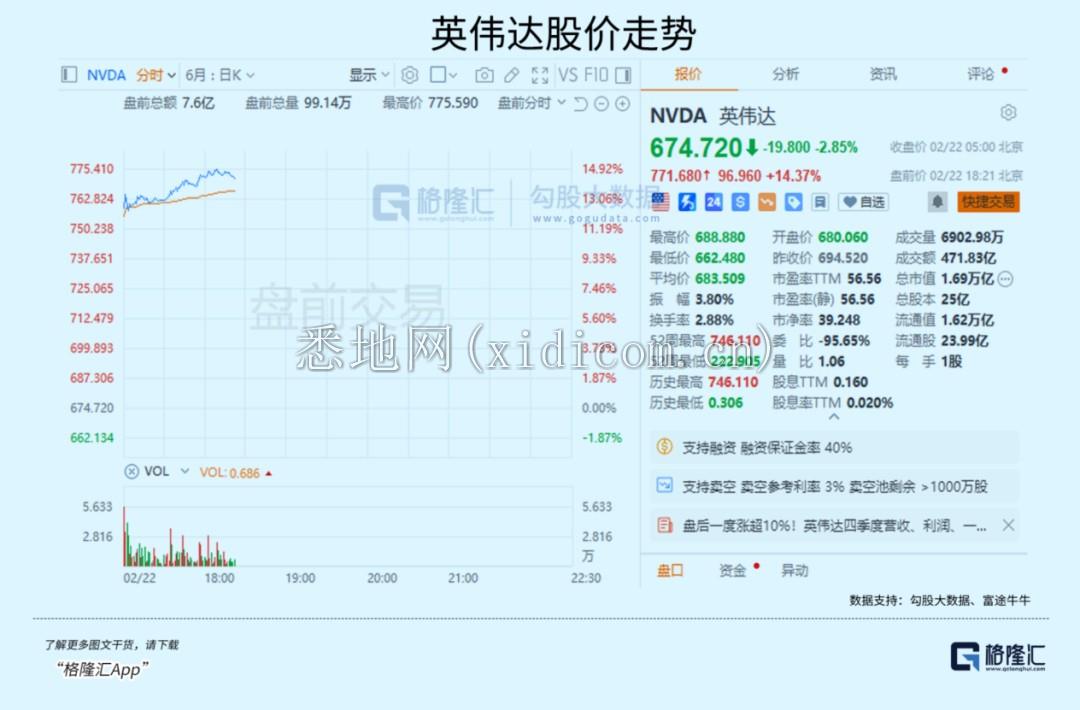Open chart settings gear icon
This screenshot has width=1080, height=710.
[408, 74]
